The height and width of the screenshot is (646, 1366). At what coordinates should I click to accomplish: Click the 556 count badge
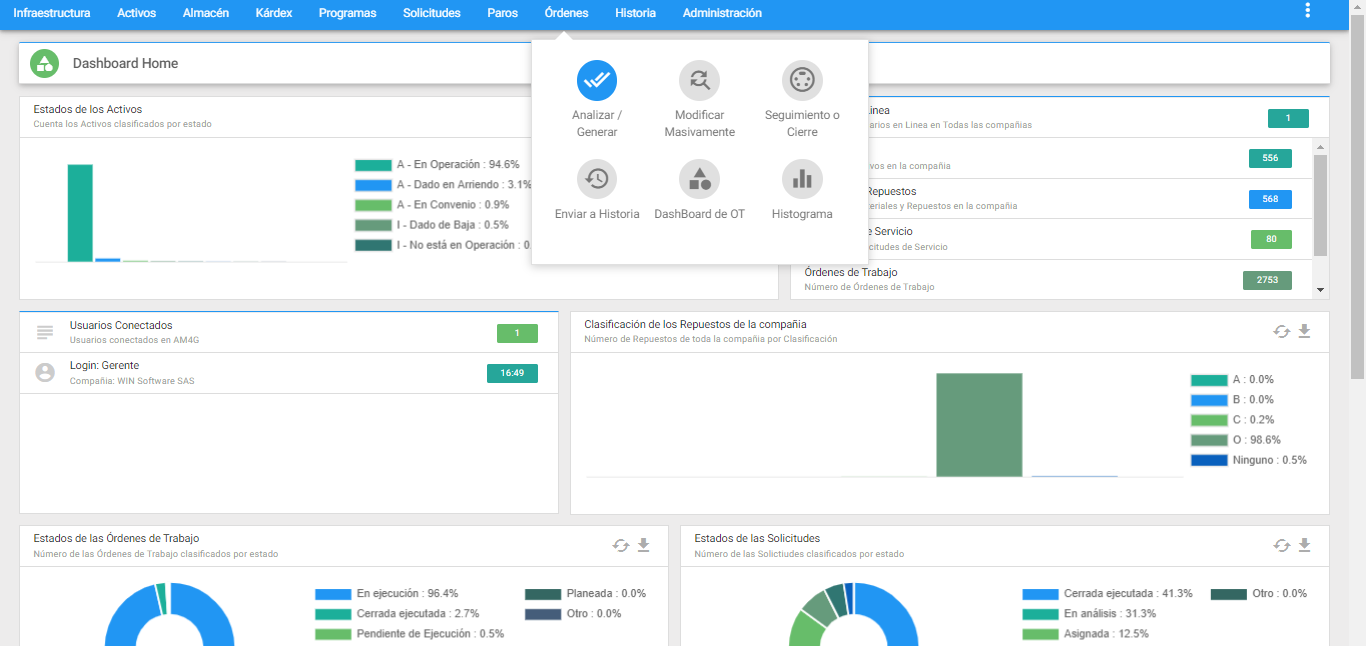pyautogui.click(x=1270, y=158)
